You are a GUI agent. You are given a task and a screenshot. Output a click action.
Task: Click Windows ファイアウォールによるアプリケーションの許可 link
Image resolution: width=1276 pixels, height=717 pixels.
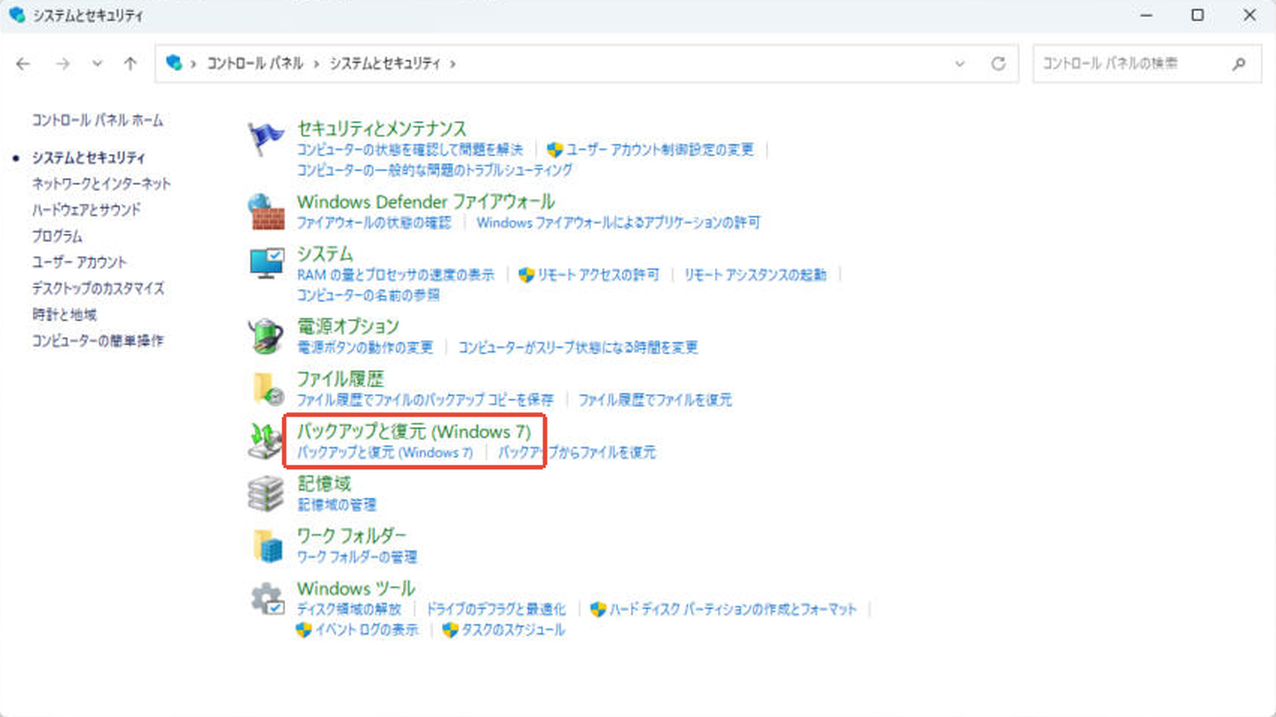pos(618,222)
